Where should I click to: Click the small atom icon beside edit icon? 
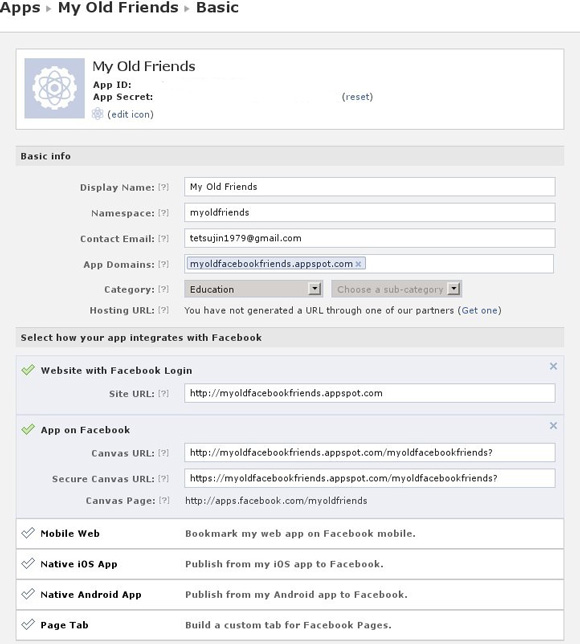[x=97, y=114]
